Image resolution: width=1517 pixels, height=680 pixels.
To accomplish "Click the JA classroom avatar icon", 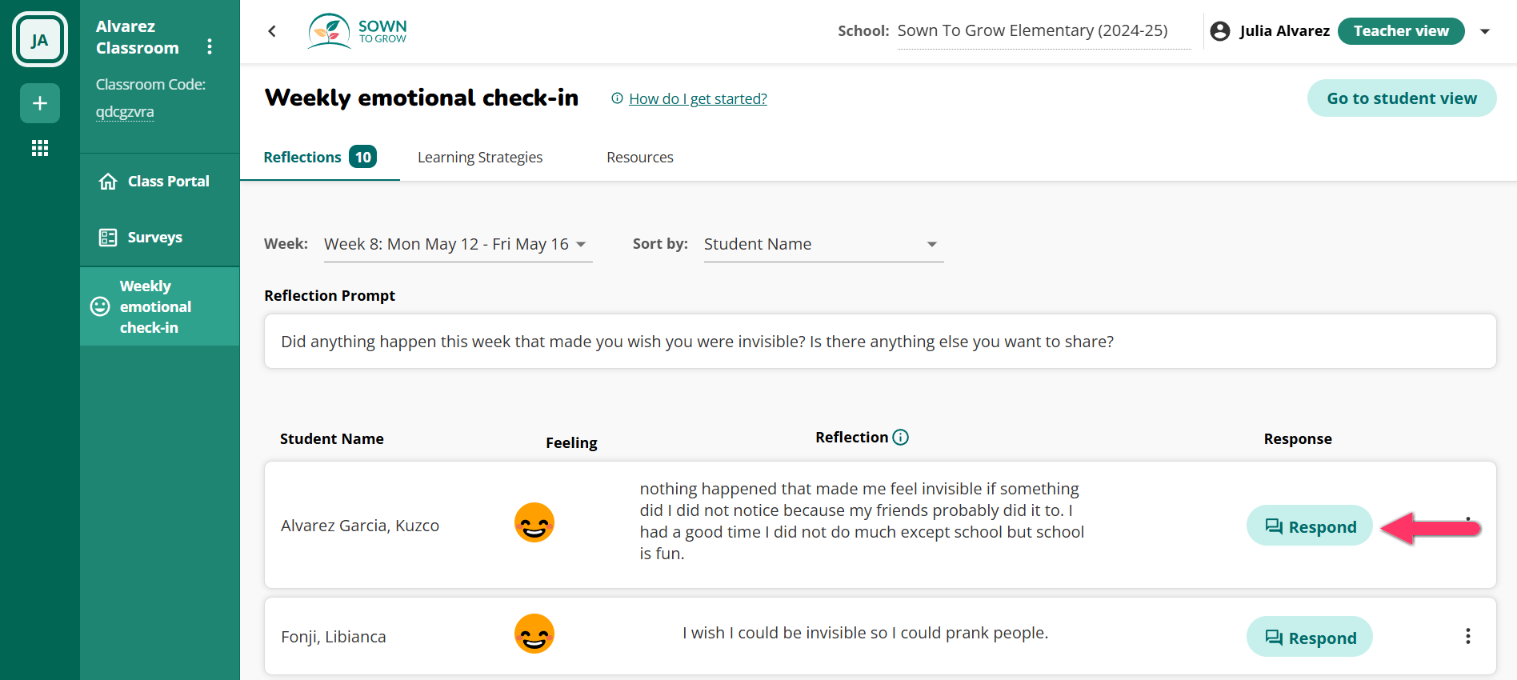I will (40, 40).
